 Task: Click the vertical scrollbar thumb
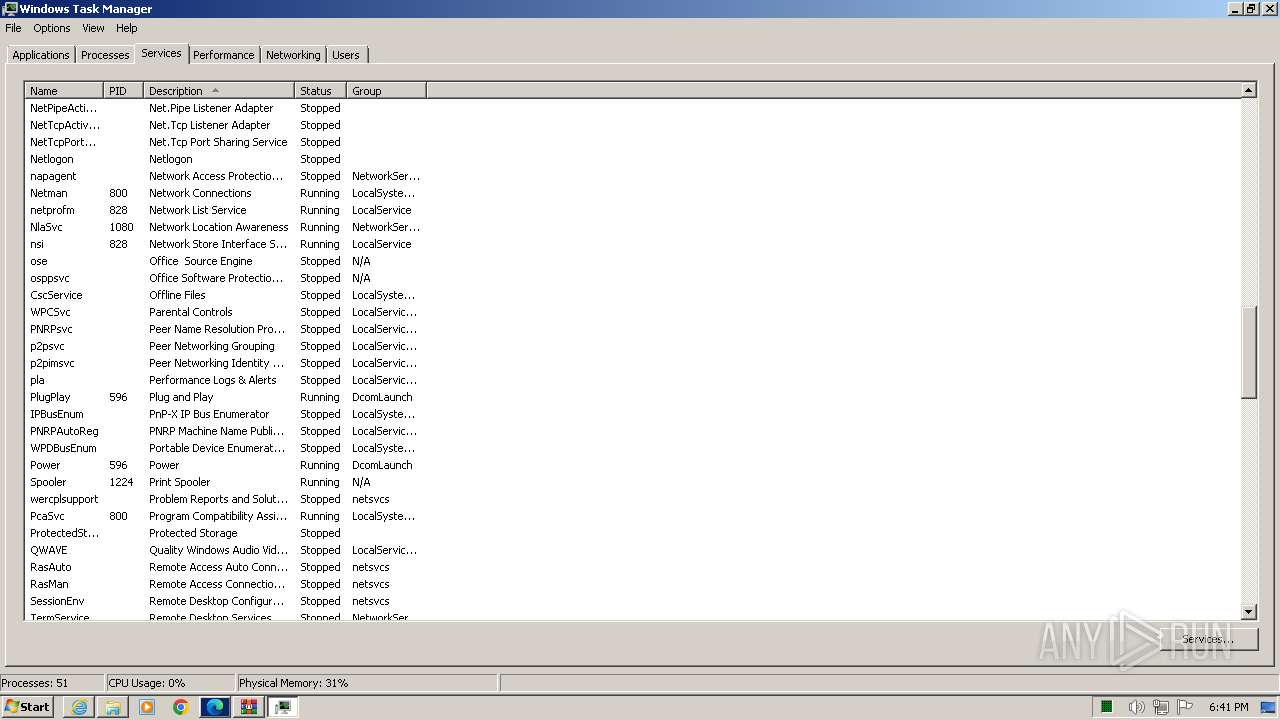click(x=1248, y=353)
